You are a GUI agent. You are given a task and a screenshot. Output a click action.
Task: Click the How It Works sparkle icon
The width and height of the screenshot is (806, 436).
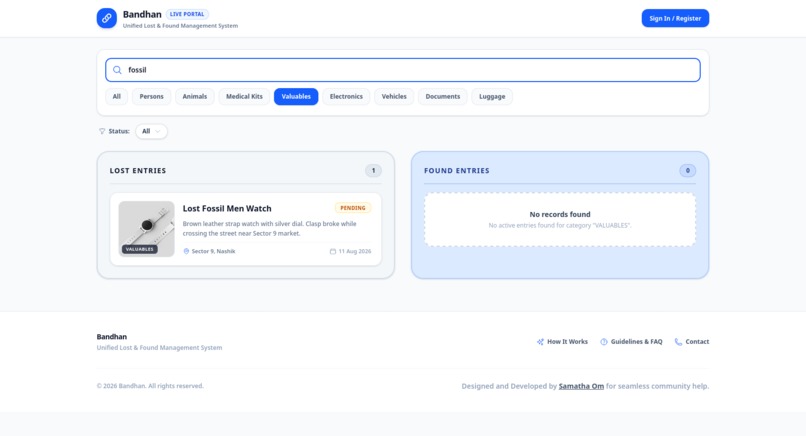pyautogui.click(x=540, y=342)
